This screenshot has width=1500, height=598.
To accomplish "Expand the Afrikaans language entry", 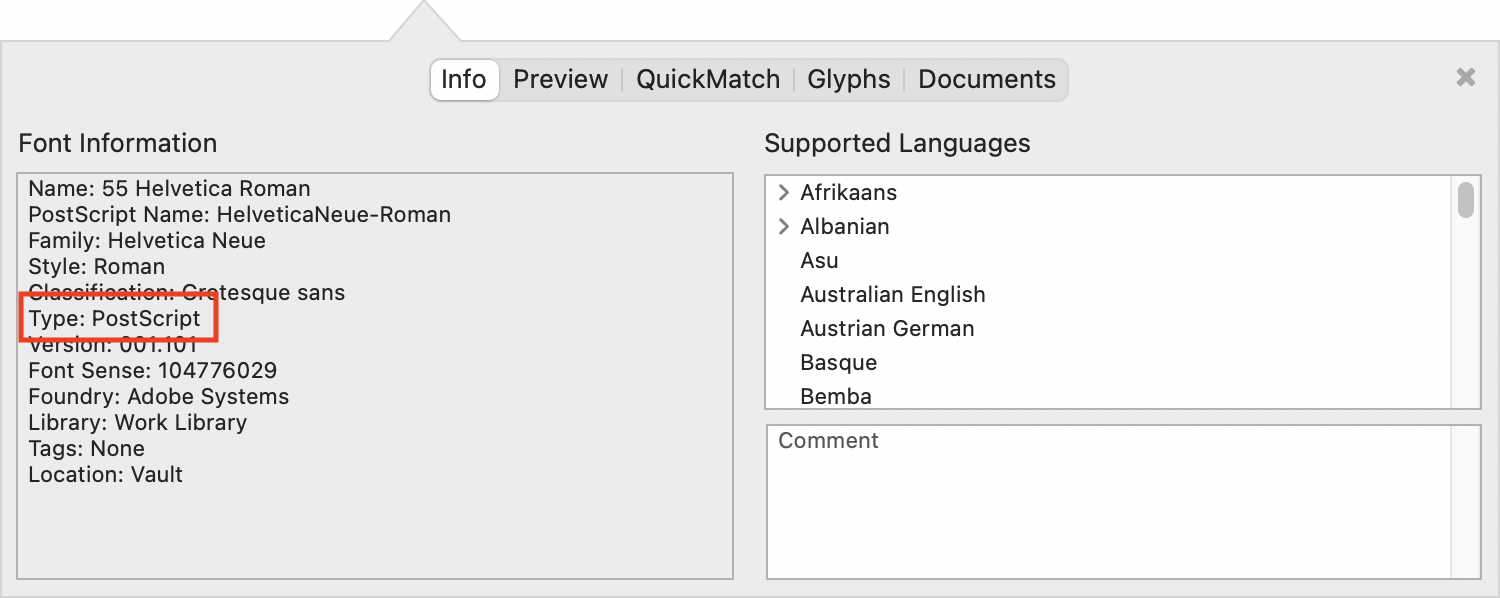I will [x=783, y=193].
